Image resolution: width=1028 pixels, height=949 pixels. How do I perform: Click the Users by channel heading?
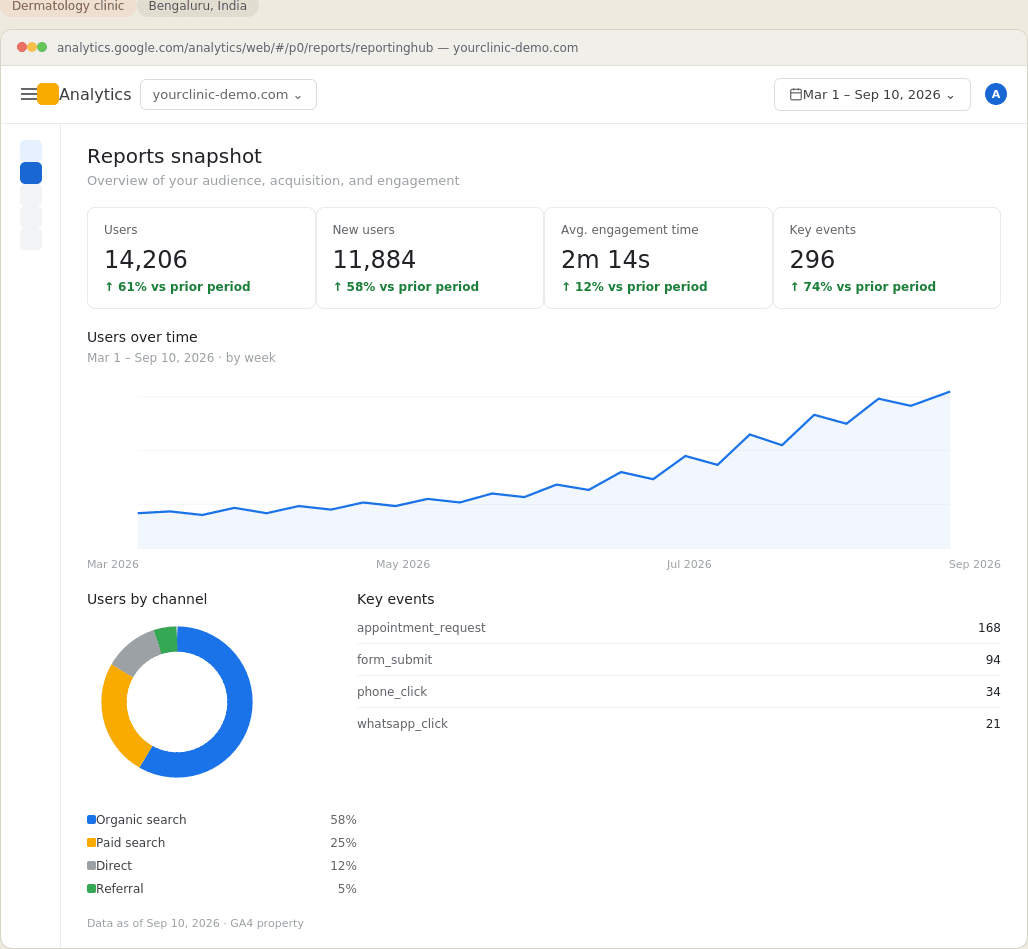(147, 599)
